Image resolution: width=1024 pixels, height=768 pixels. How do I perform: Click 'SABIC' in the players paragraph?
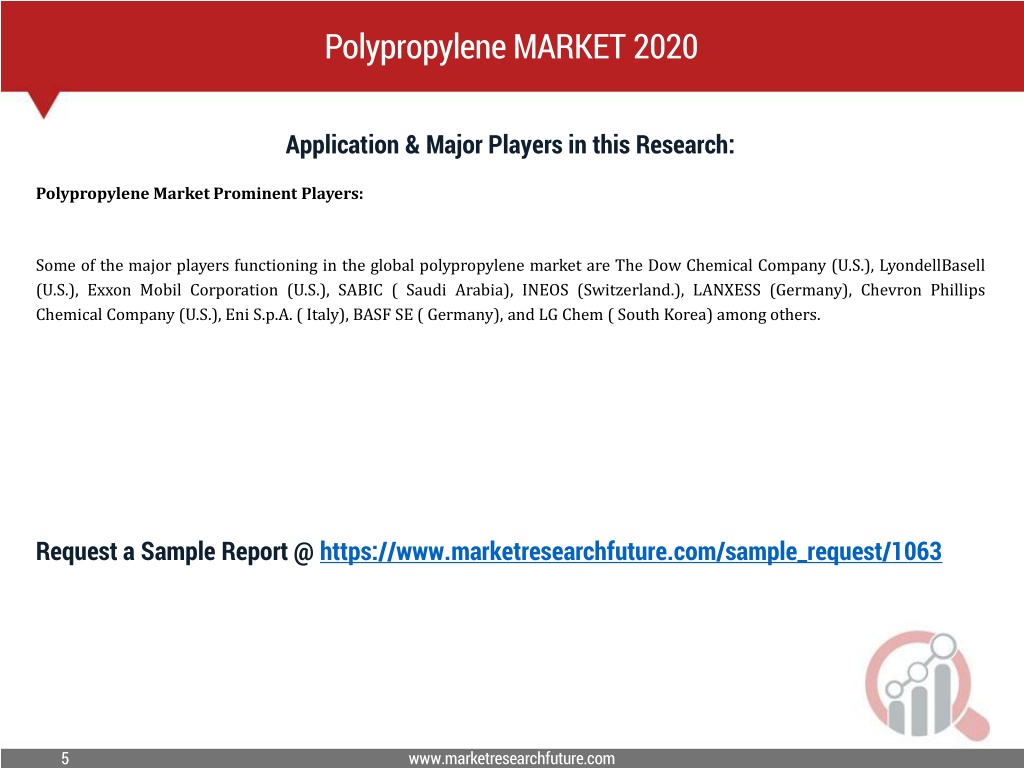360,290
